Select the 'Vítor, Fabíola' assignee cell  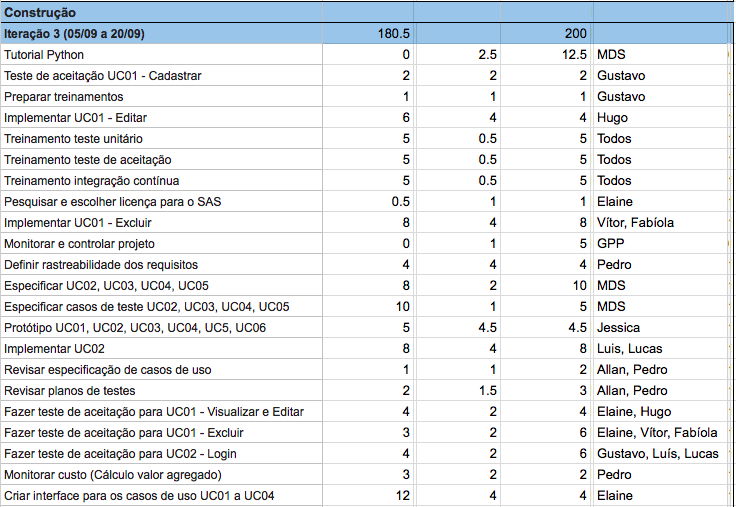[660, 223]
